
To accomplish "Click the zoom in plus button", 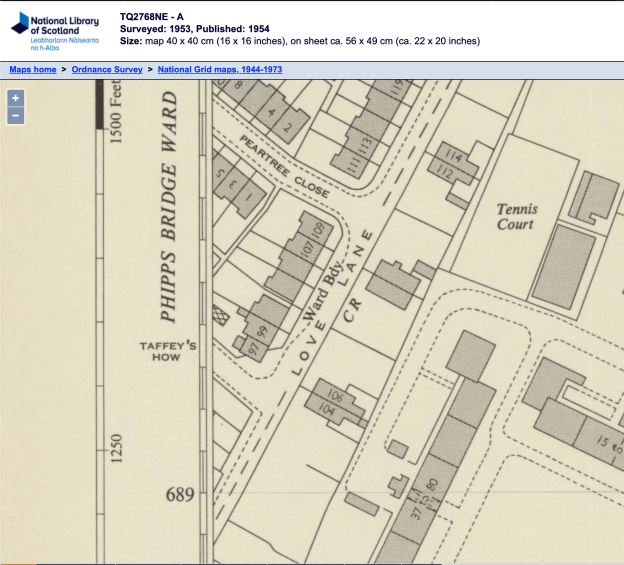I will click(15, 99).
